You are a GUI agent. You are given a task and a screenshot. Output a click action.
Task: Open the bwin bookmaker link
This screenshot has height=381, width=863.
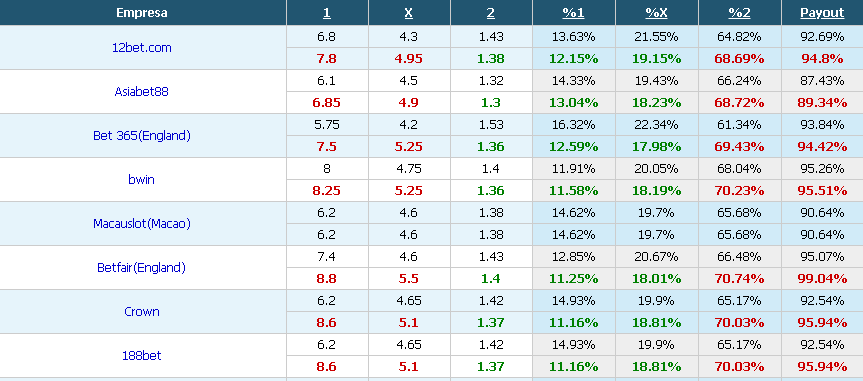point(141,179)
